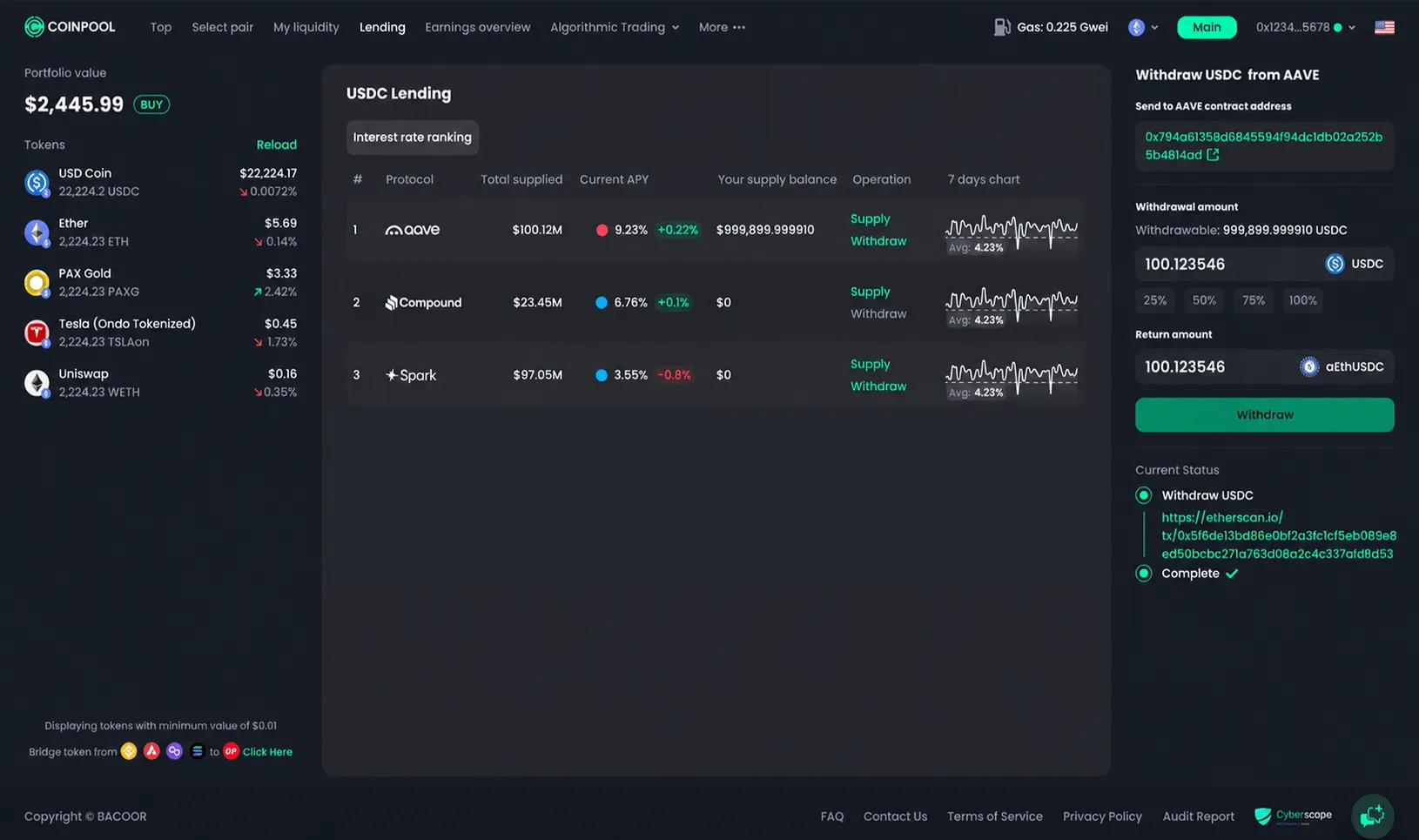The width and height of the screenshot is (1419, 840).
Task: Click Withdraw in the Aave row
Action: point(878,241)
